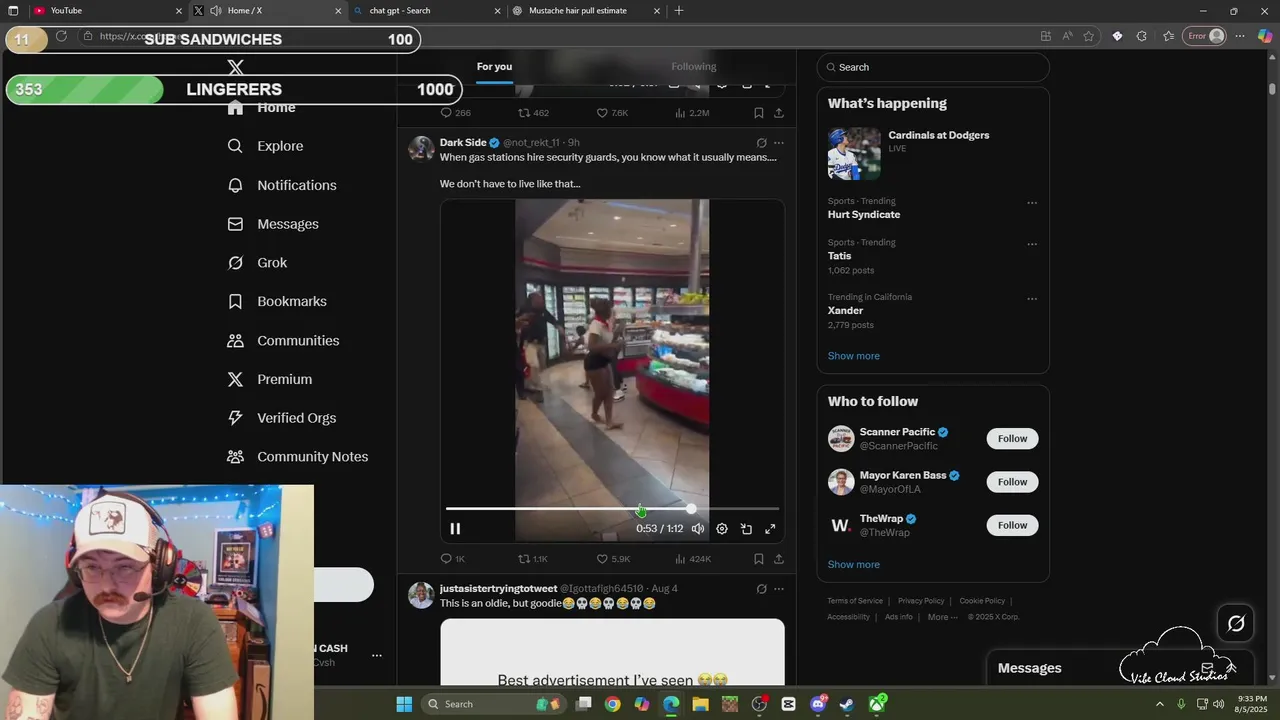Viewport: 1280px width, 720px height.
Task: Reply to Dark Side post showing 1K
Action: point(453,559)
